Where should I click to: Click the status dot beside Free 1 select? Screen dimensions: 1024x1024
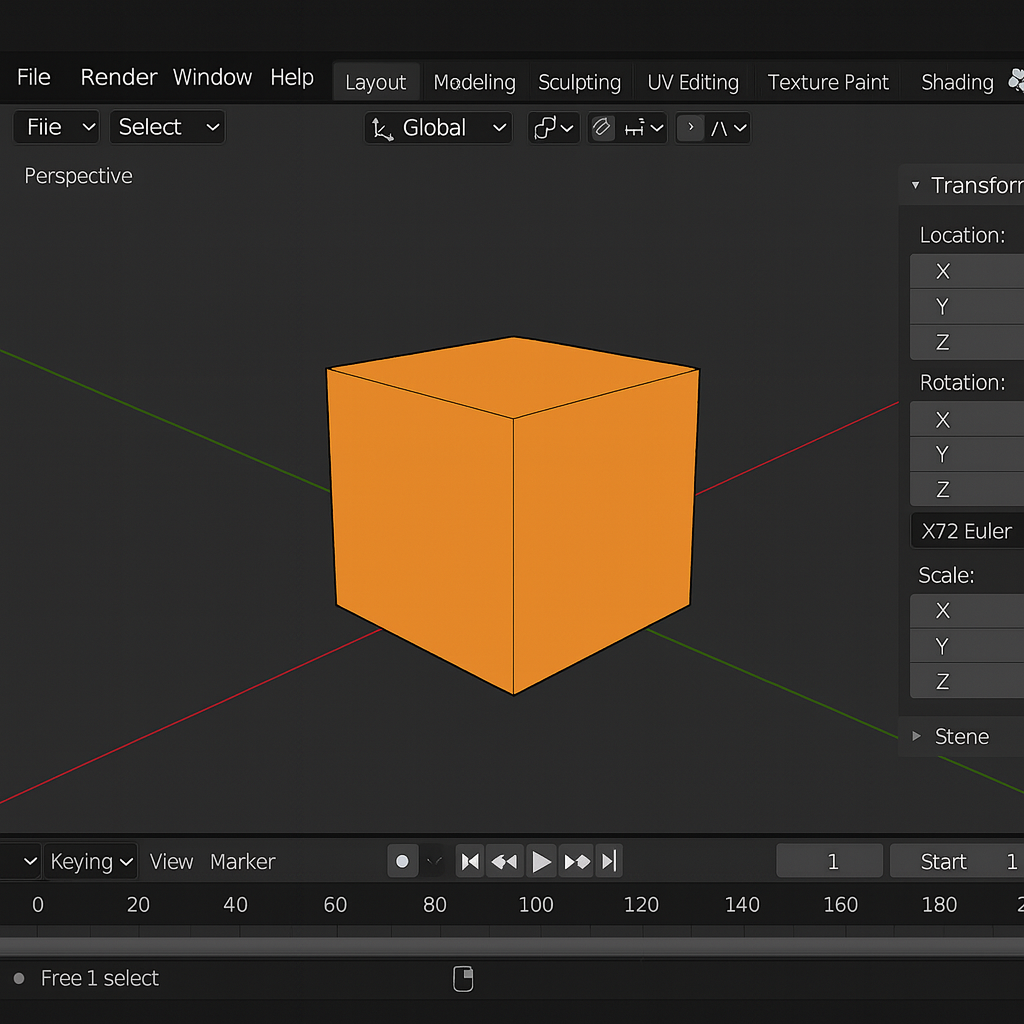tap(19, 978)
